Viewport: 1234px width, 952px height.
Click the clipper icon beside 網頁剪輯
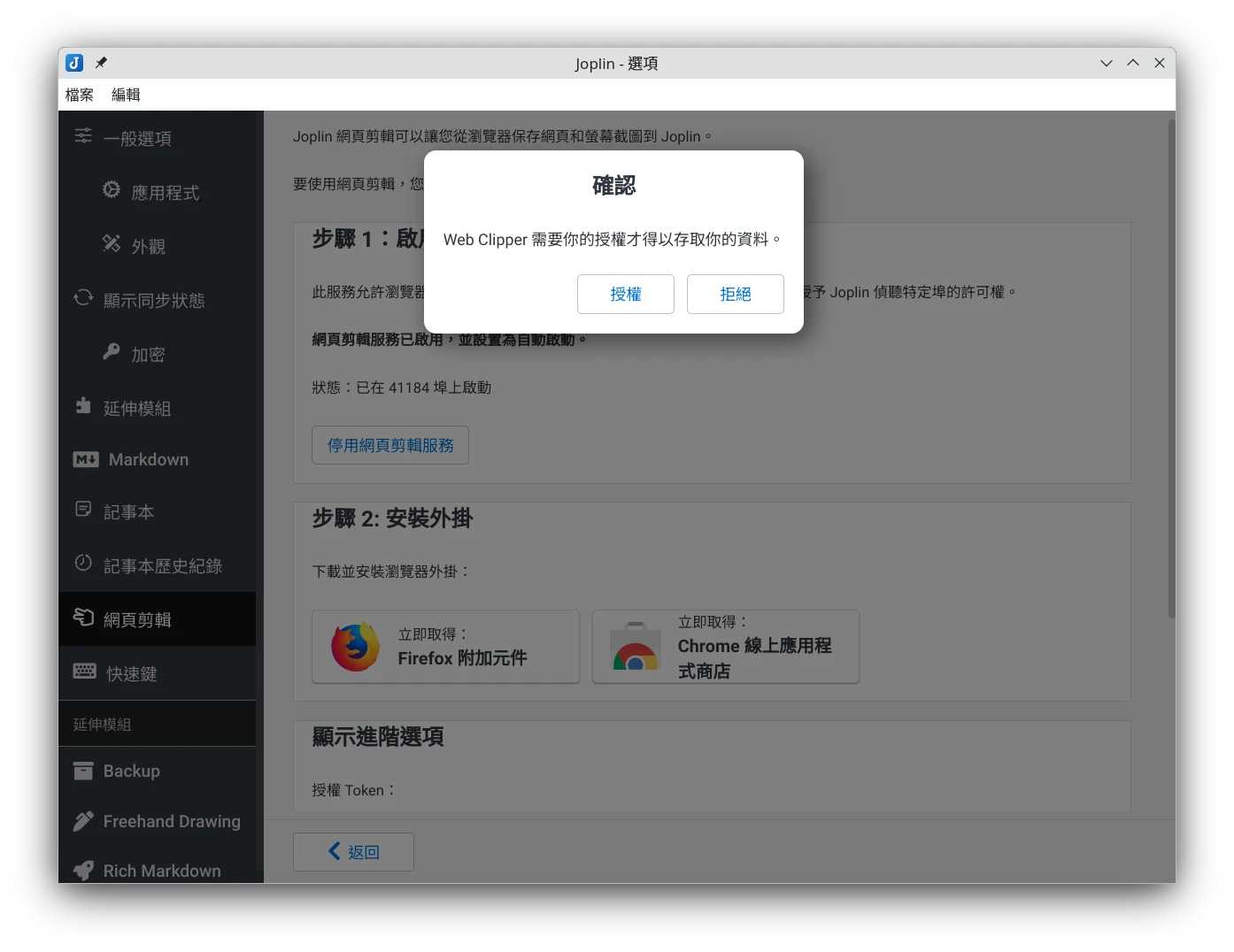click(x=83, y=617)
